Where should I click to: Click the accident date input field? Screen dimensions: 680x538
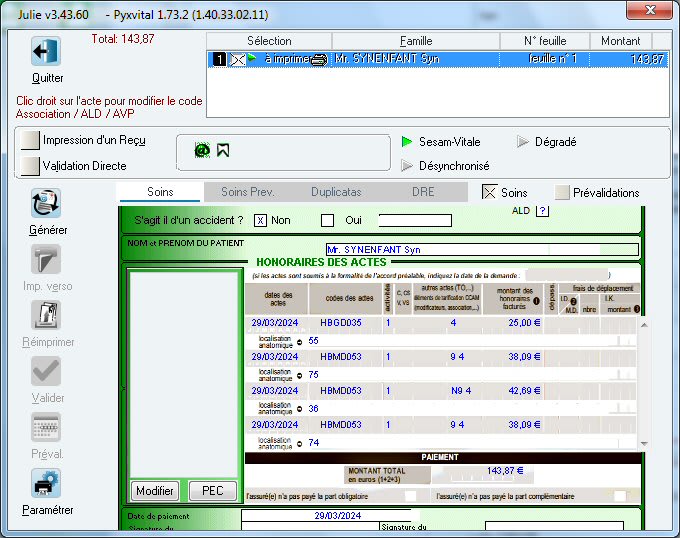pyautogui.click(x=415, y=221)
